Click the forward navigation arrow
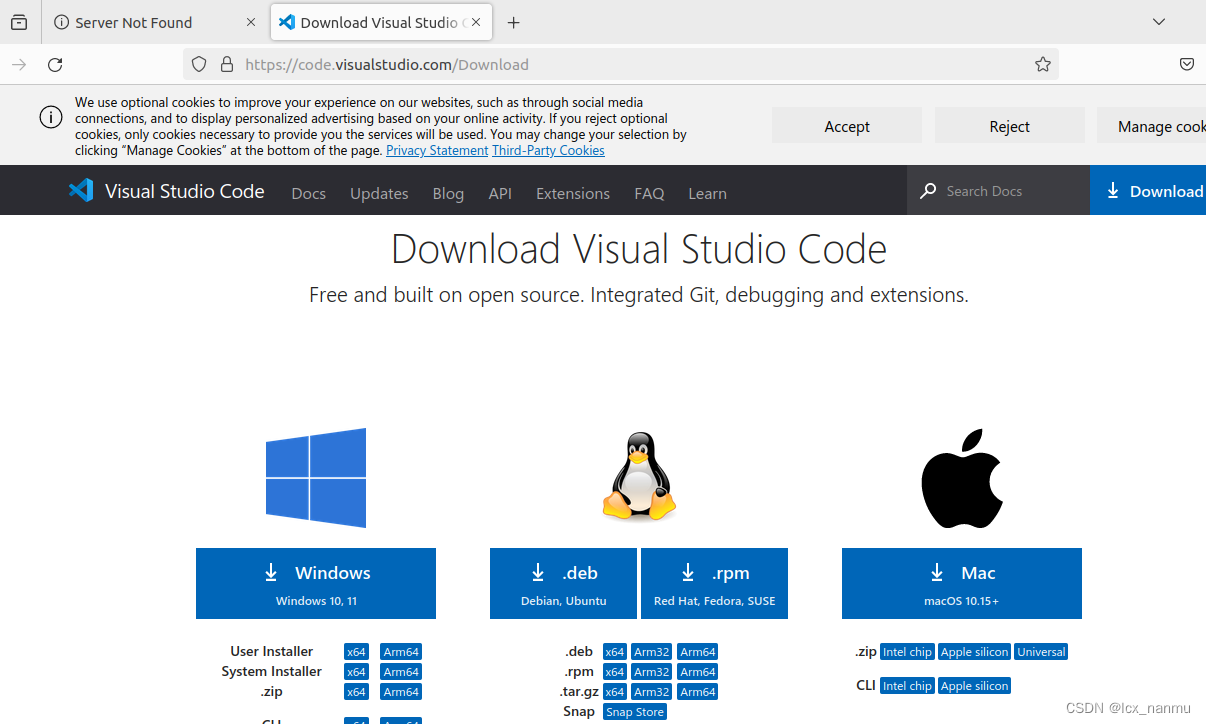This screenshot has width=1206, height=724. (x=19, y=64)
